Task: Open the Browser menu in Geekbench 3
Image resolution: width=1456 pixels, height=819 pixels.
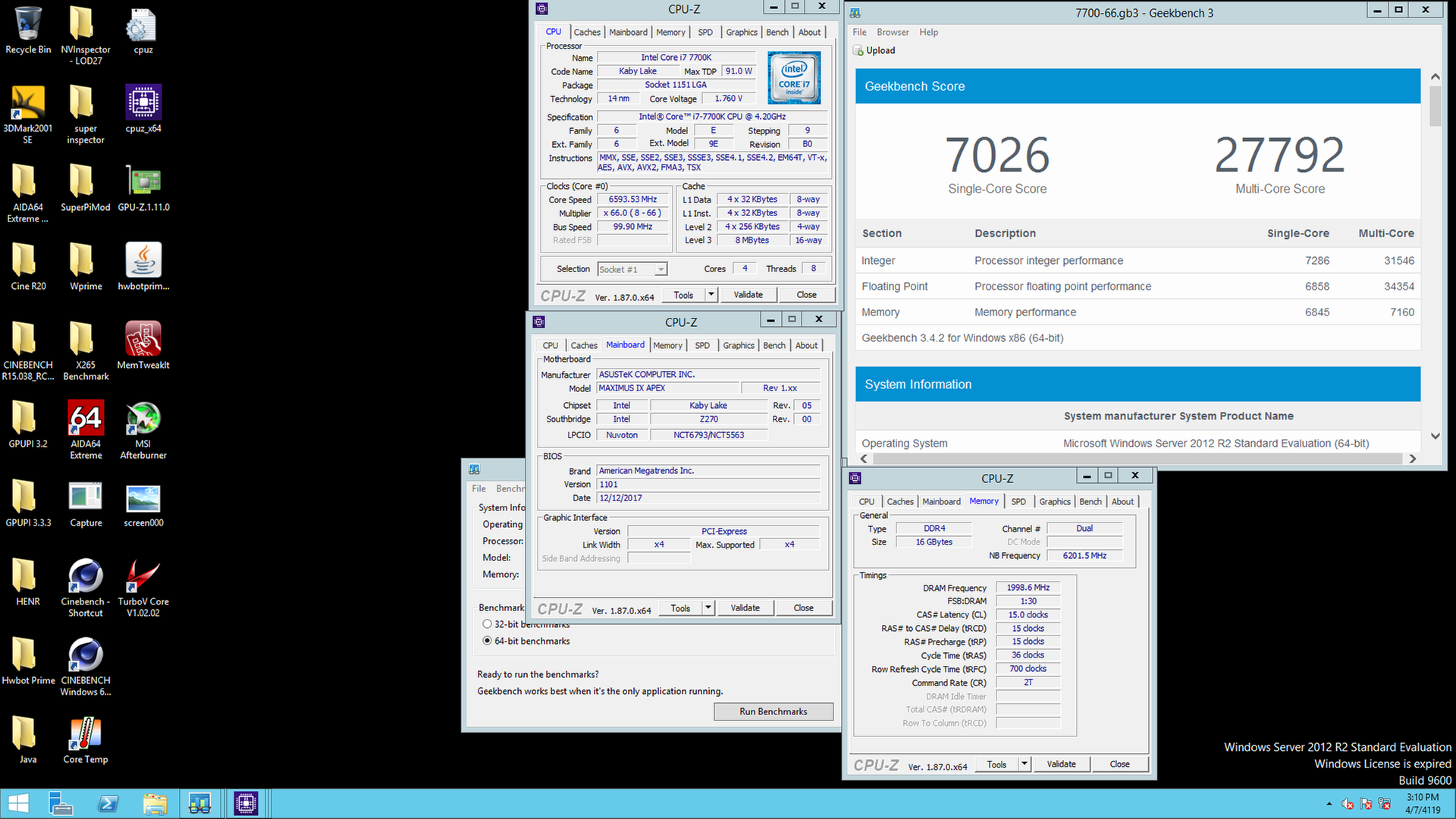Action: point(893,32)
